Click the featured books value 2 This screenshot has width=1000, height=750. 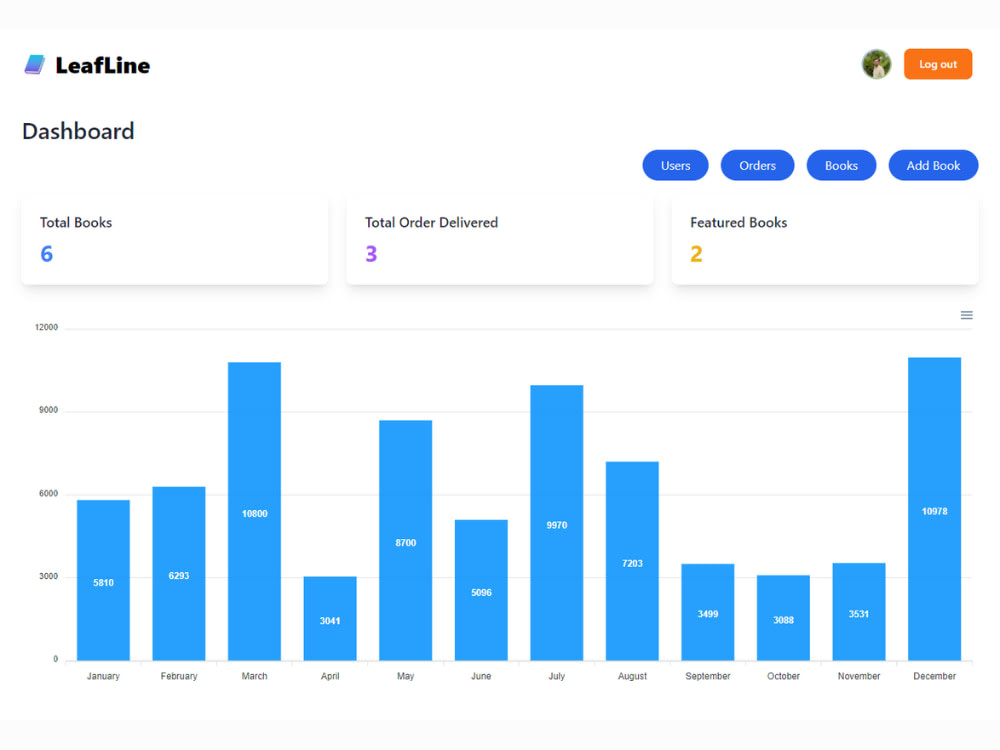click(x=696, y=254)
